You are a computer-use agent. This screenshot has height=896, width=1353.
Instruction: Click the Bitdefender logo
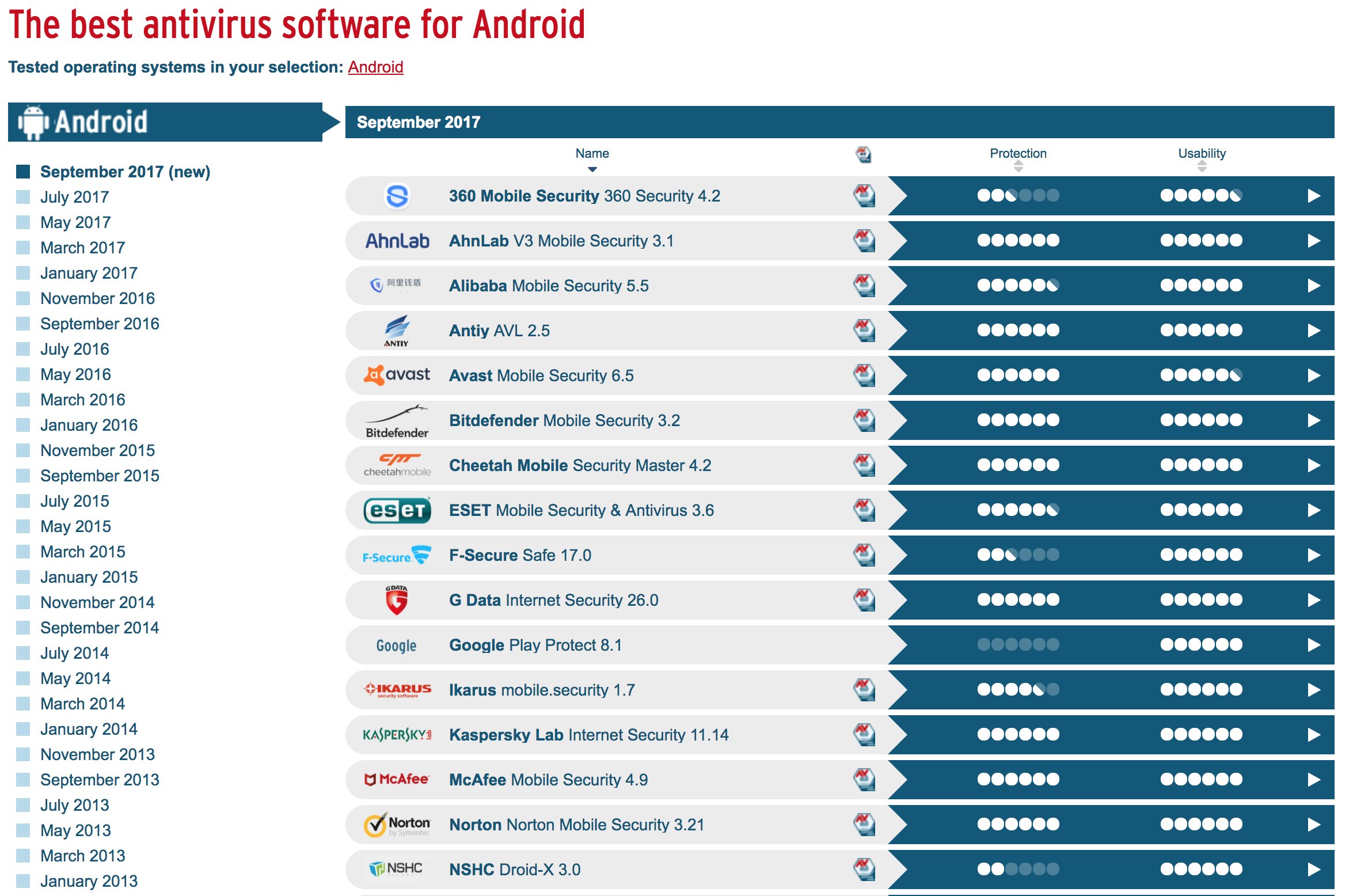pyautogui.click(x=397, y=421)
